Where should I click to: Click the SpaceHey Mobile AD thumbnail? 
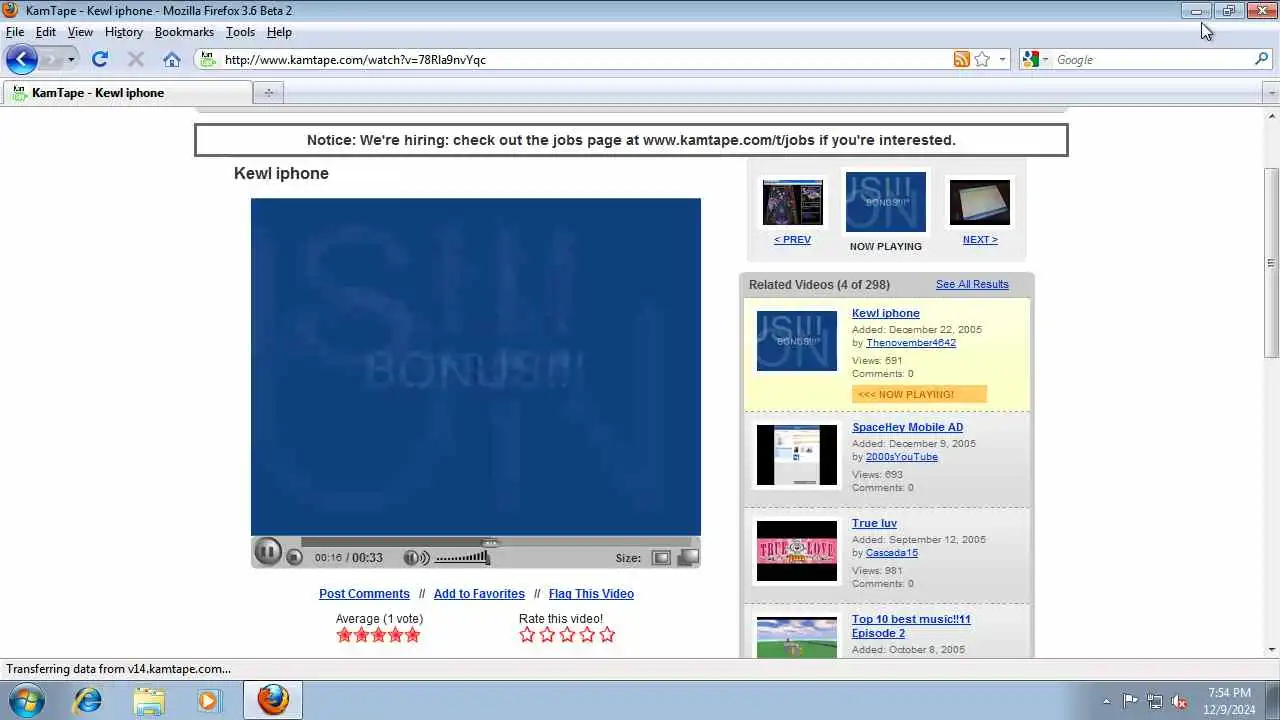[x=797, y=455]
